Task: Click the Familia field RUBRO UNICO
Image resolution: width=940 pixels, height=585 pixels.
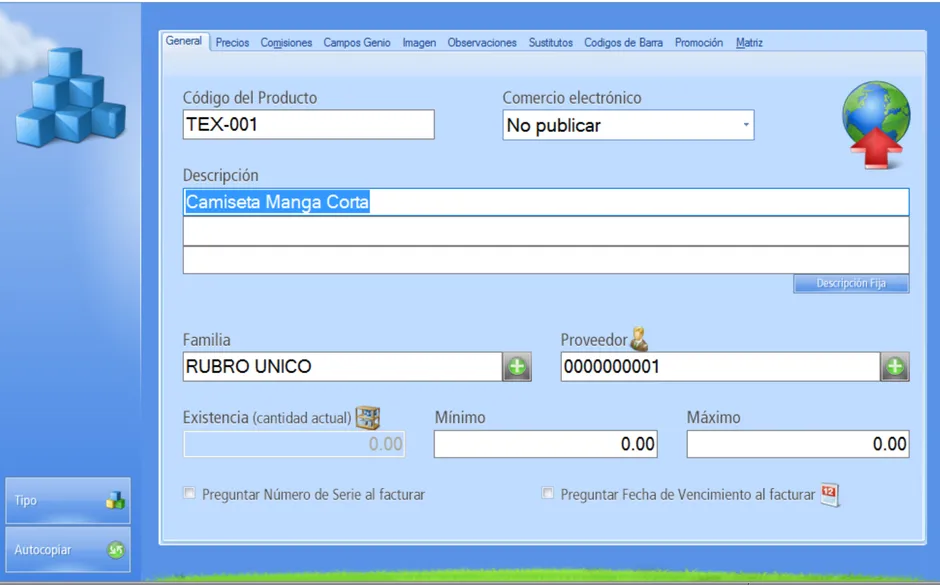Action: tap(342, 366)
